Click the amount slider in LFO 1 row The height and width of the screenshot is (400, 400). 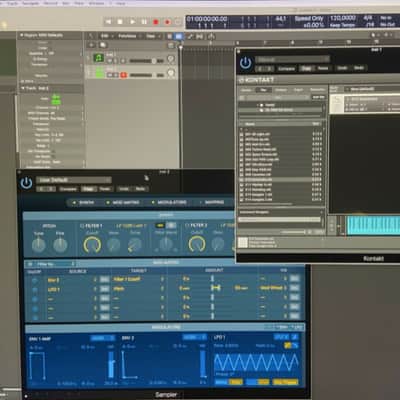(215, 288)
